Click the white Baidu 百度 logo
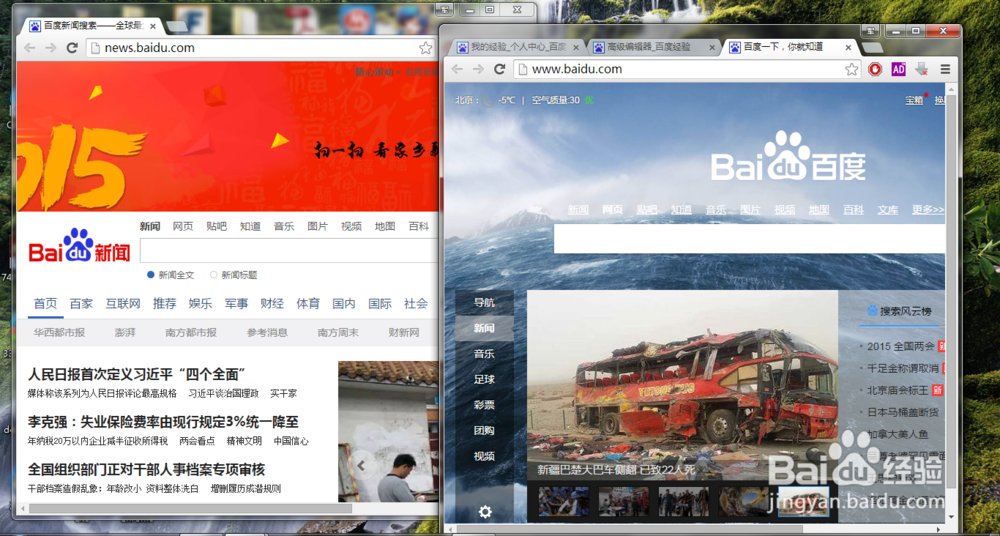This screenshot has width=1000, height=536. [x=788, y=157]
